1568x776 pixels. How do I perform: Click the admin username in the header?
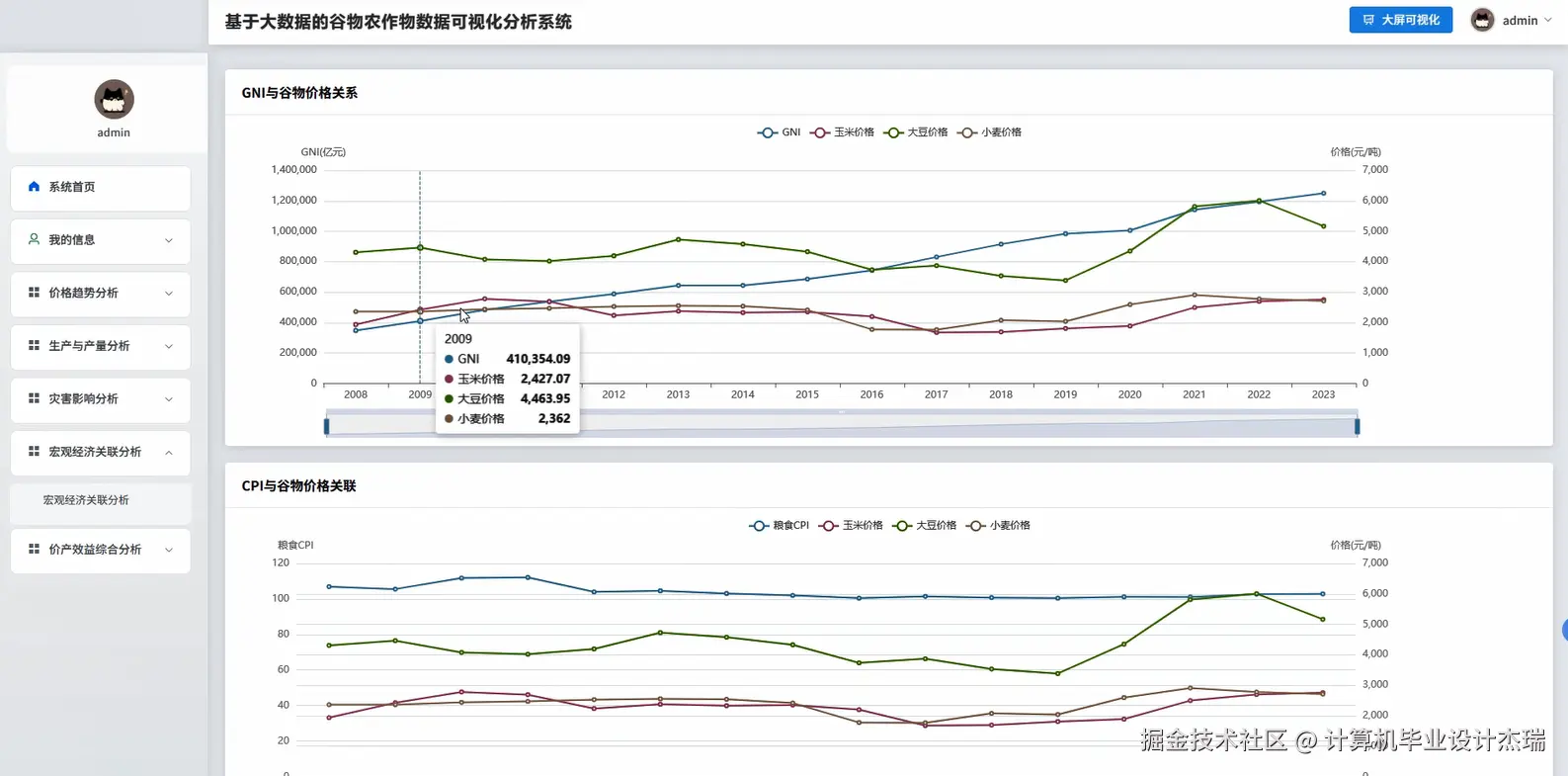(x=1520, y=21)
